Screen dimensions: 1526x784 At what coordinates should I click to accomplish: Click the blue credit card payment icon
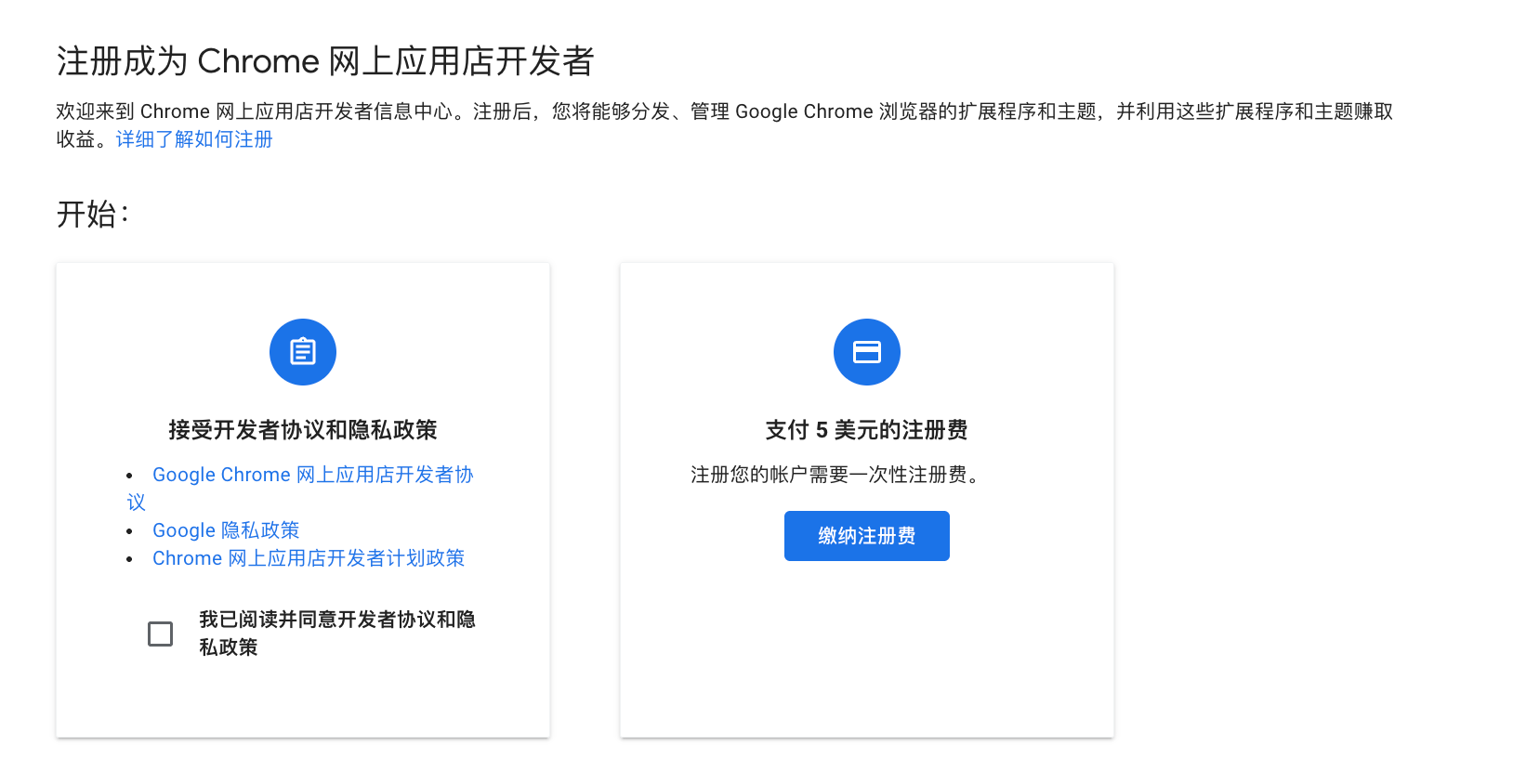tap(867, 352)
